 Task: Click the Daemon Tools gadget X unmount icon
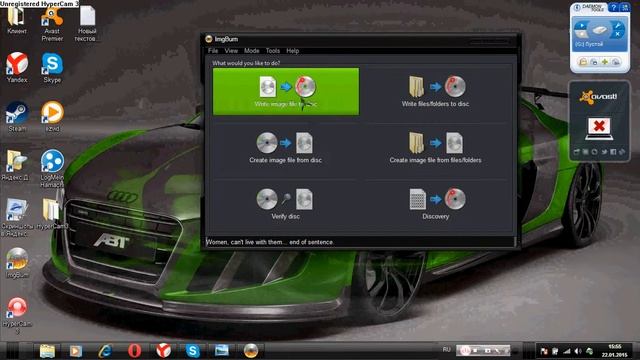pyautogui.click(x=618, y=34)
